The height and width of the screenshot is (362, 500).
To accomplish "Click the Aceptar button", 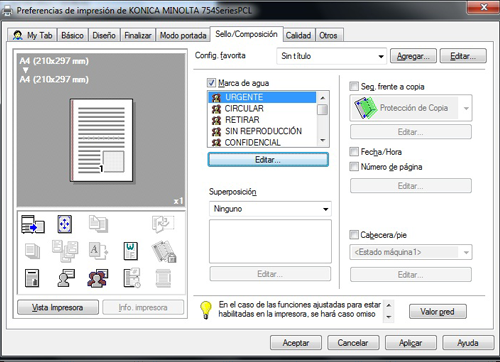I will click(x=296, y=343).
